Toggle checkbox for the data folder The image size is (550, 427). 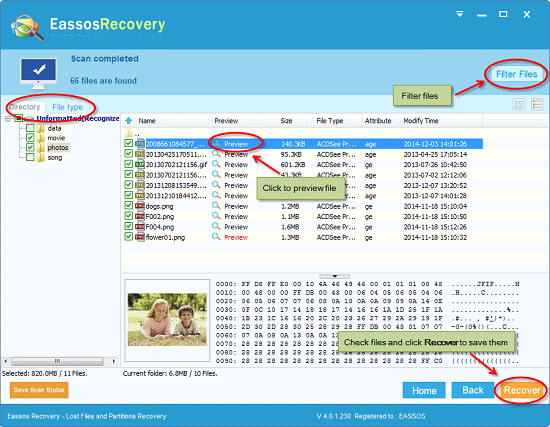tap(30, 128)
